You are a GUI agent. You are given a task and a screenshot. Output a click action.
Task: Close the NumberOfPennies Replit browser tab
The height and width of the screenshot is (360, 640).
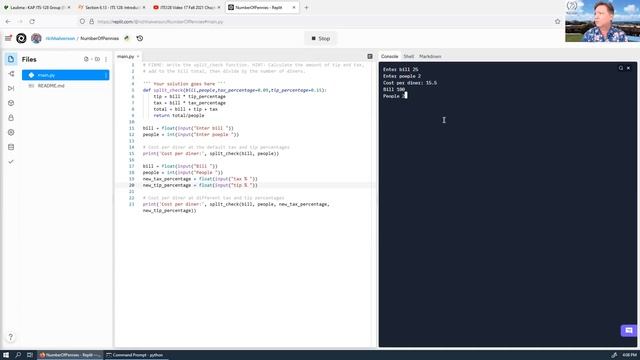(x=294, y=7)
